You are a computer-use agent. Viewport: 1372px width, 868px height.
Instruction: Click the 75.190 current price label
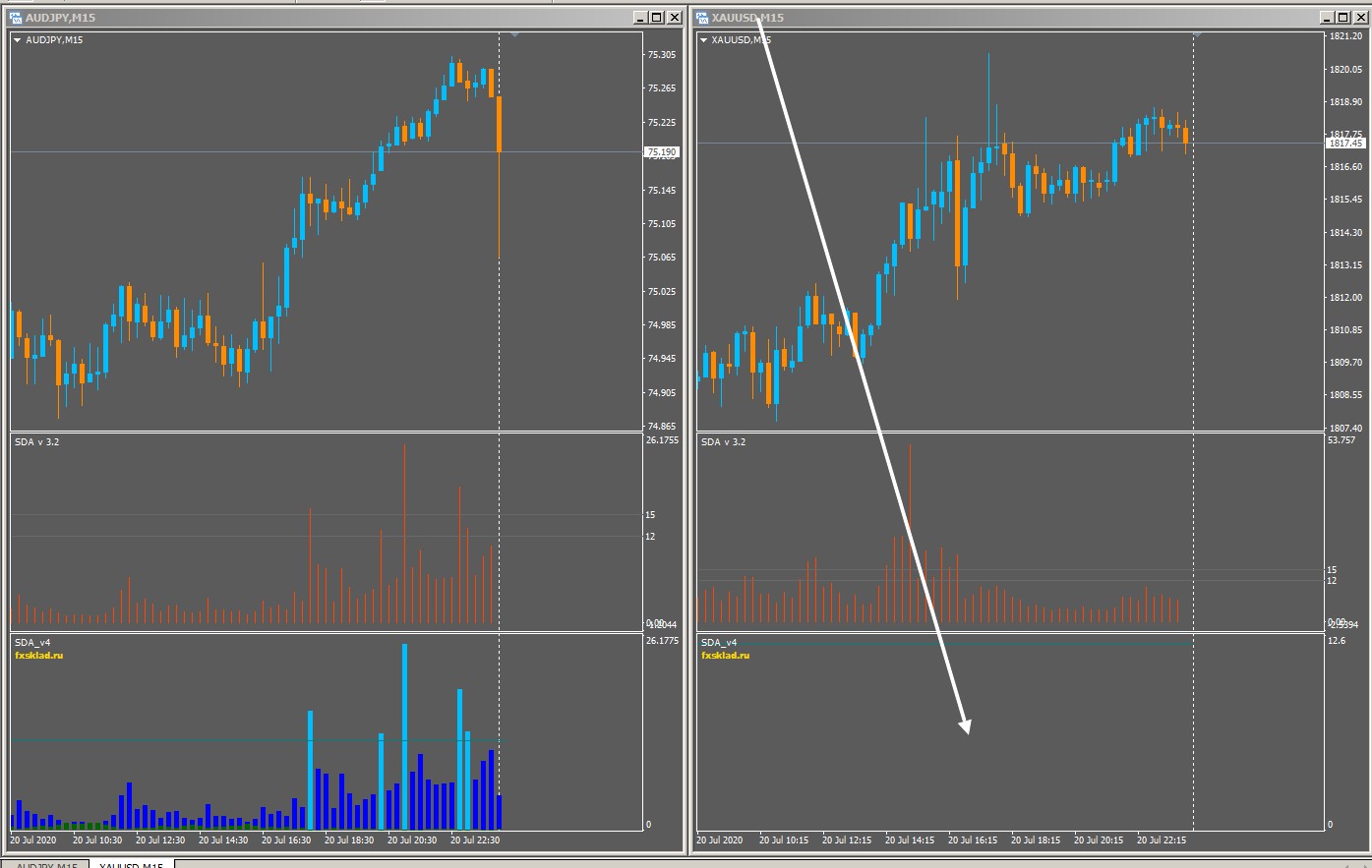click(662, 152)
